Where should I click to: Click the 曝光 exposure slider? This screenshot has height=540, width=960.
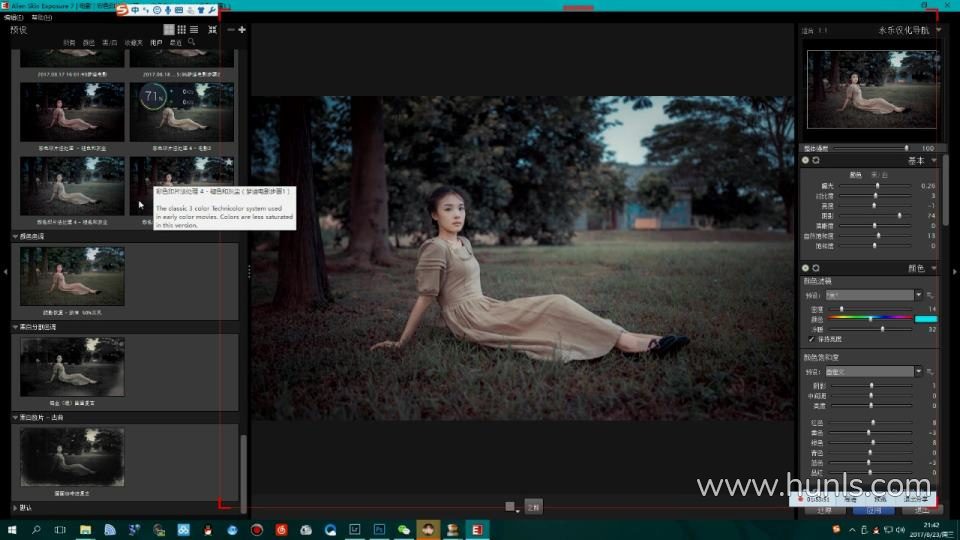tap(875, 186)
